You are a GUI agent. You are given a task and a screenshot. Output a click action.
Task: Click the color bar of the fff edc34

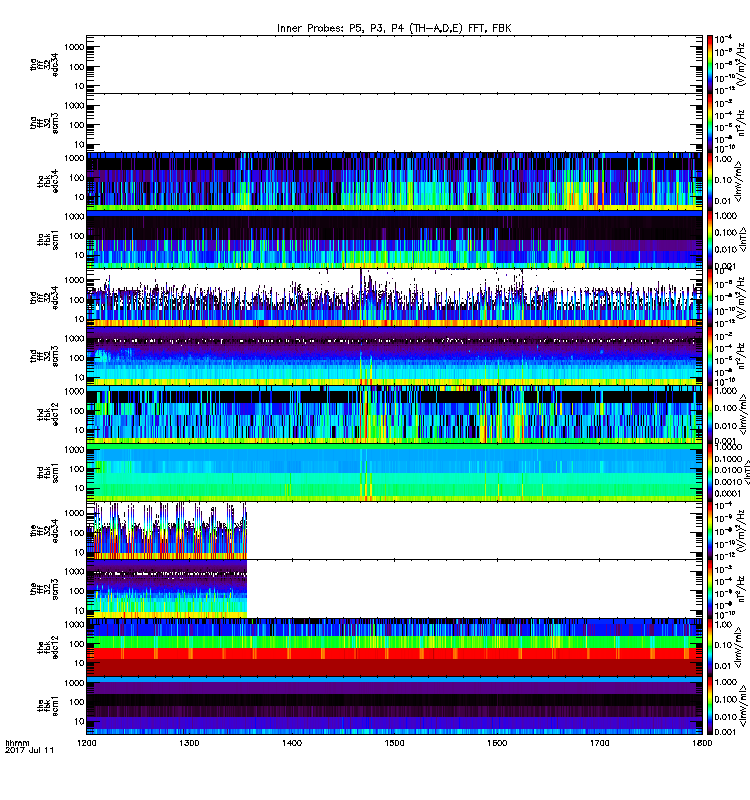[x=710, y=531]
